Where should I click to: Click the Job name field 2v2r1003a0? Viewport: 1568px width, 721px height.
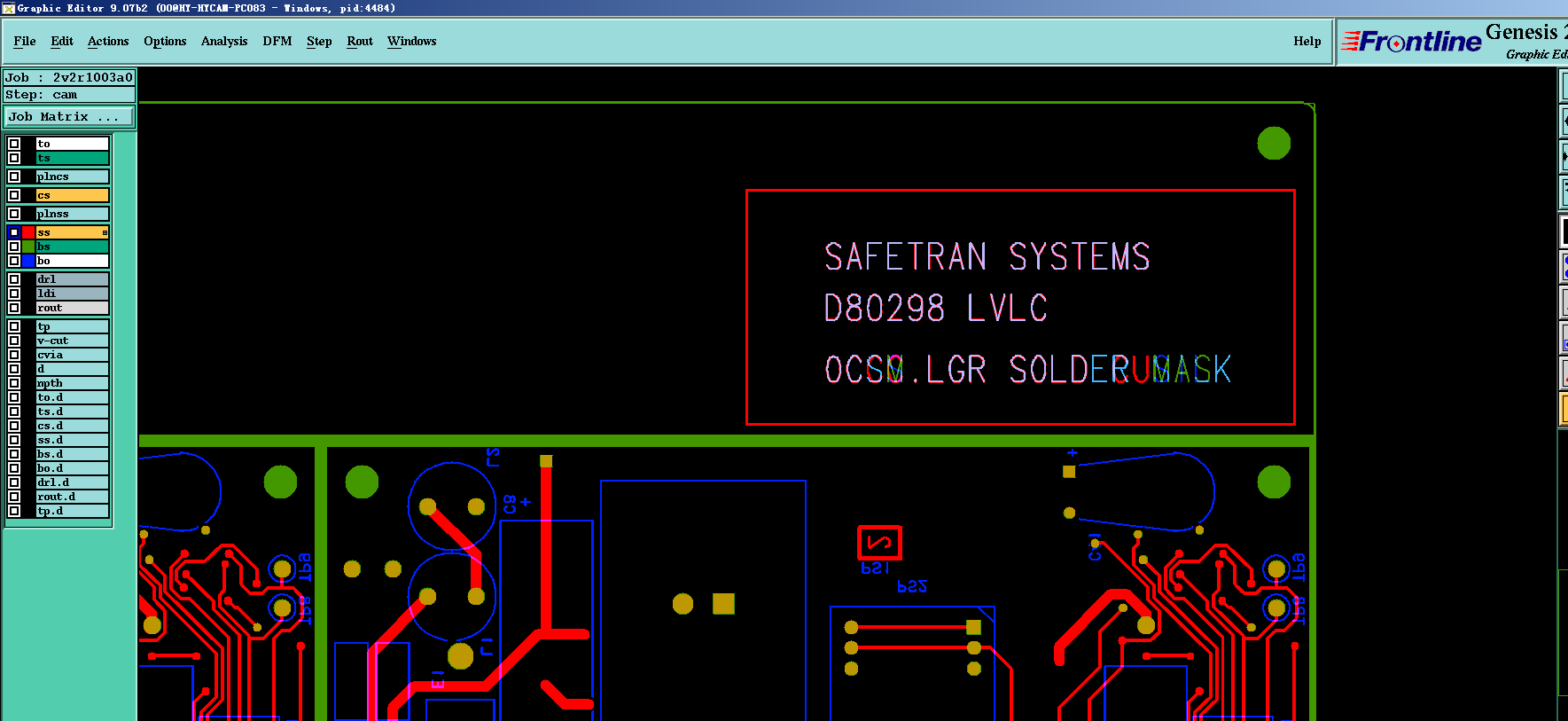69,77
